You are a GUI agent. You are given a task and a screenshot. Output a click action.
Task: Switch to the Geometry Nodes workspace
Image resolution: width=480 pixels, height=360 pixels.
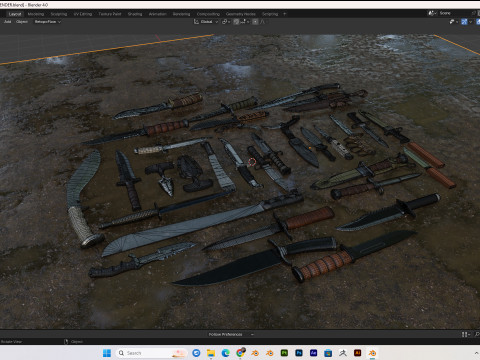240,14
